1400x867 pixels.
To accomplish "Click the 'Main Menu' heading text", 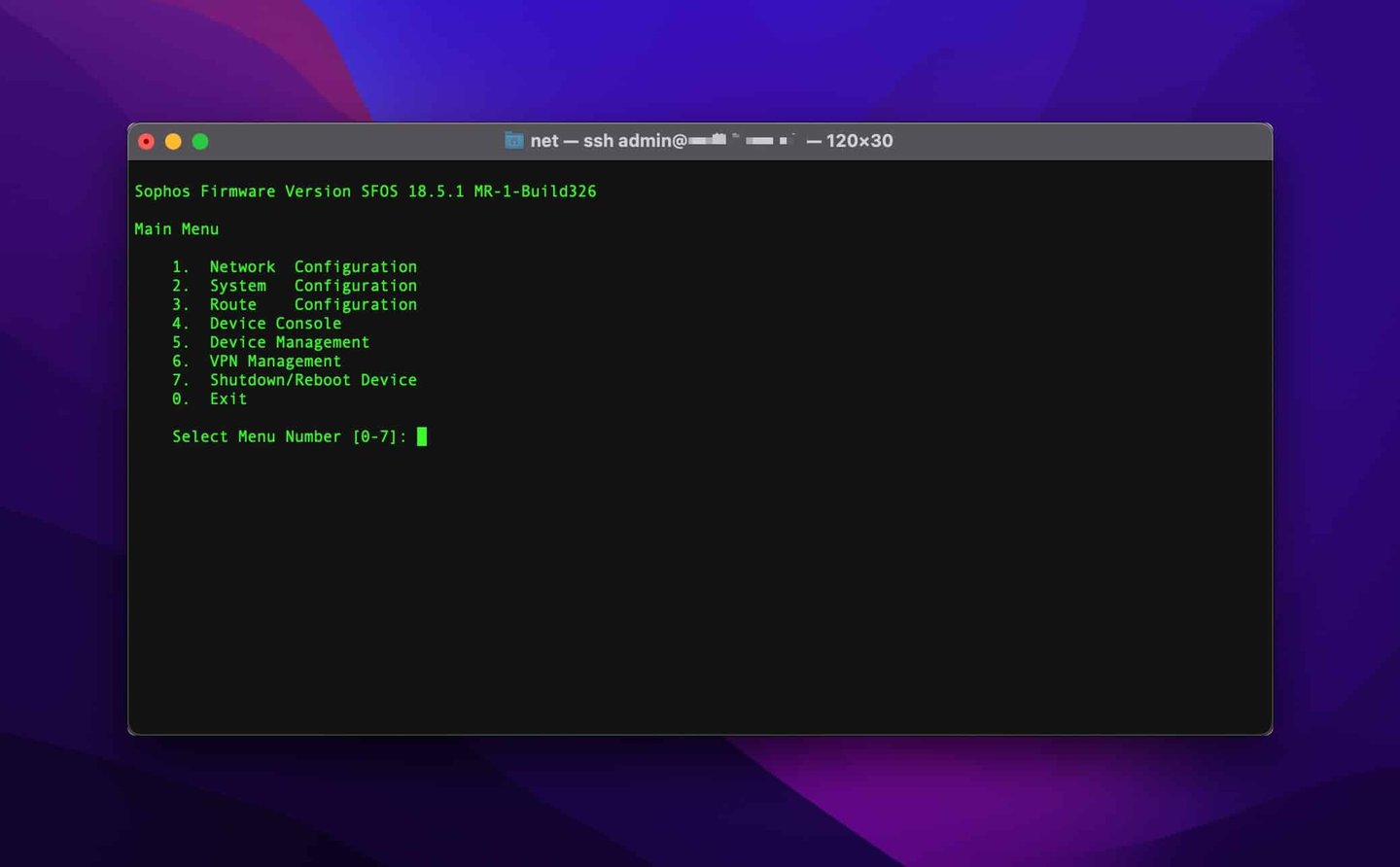I will click(177, 229).
